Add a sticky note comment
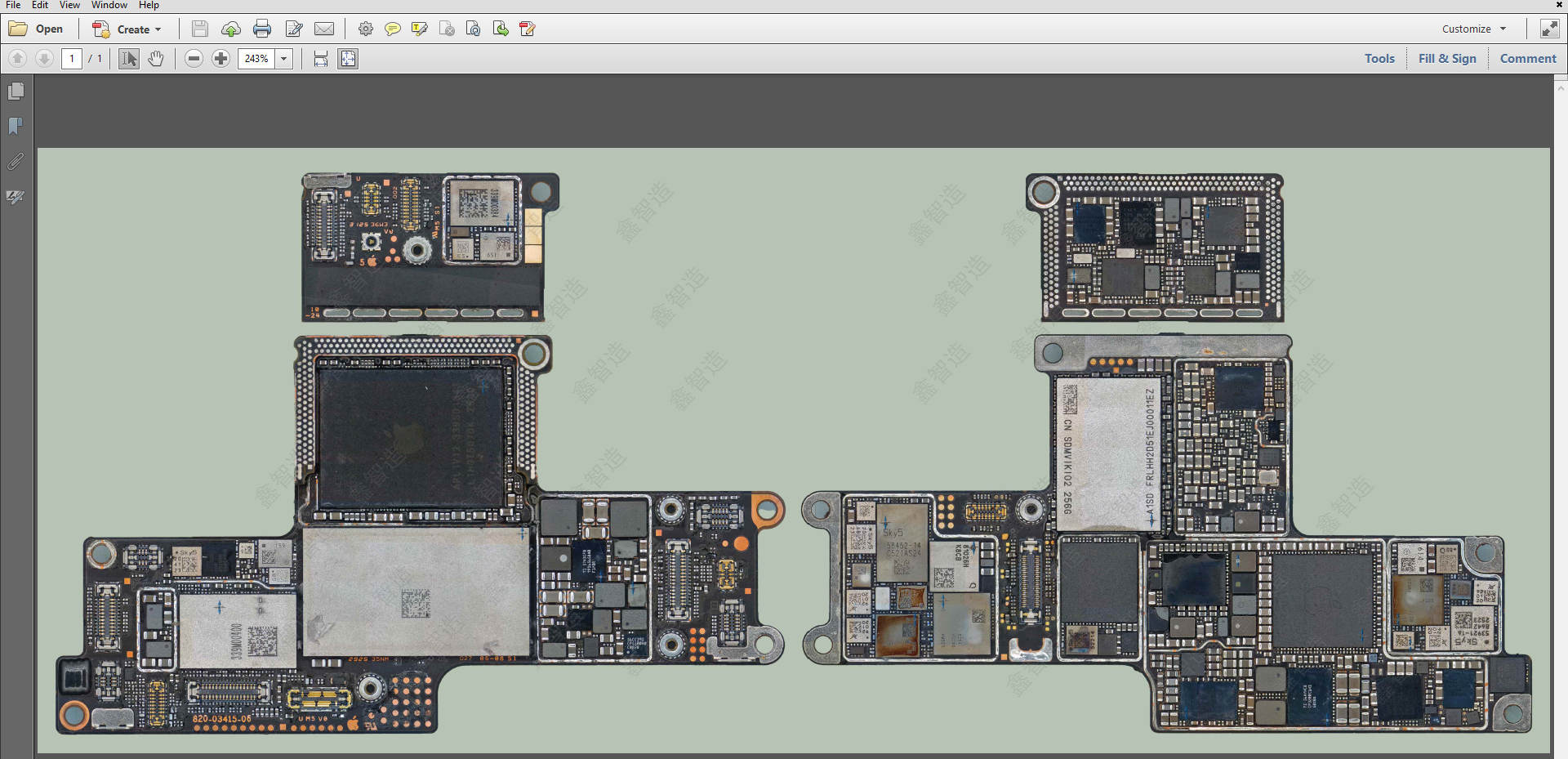The width and height of the screenshot is (1568, 759). pos(393,29)
